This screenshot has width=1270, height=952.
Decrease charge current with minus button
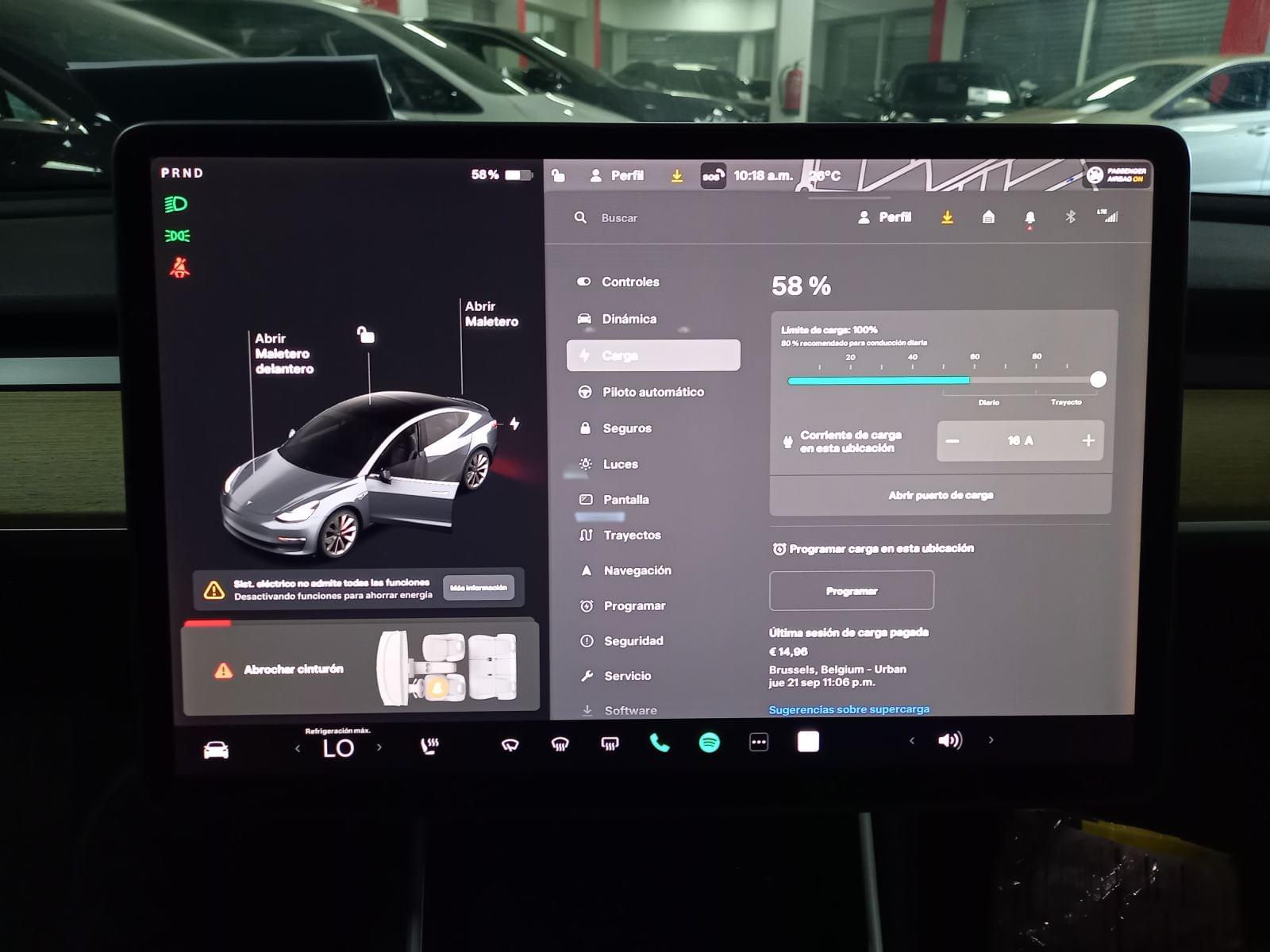pyautogui.click(x=952, y=441)
